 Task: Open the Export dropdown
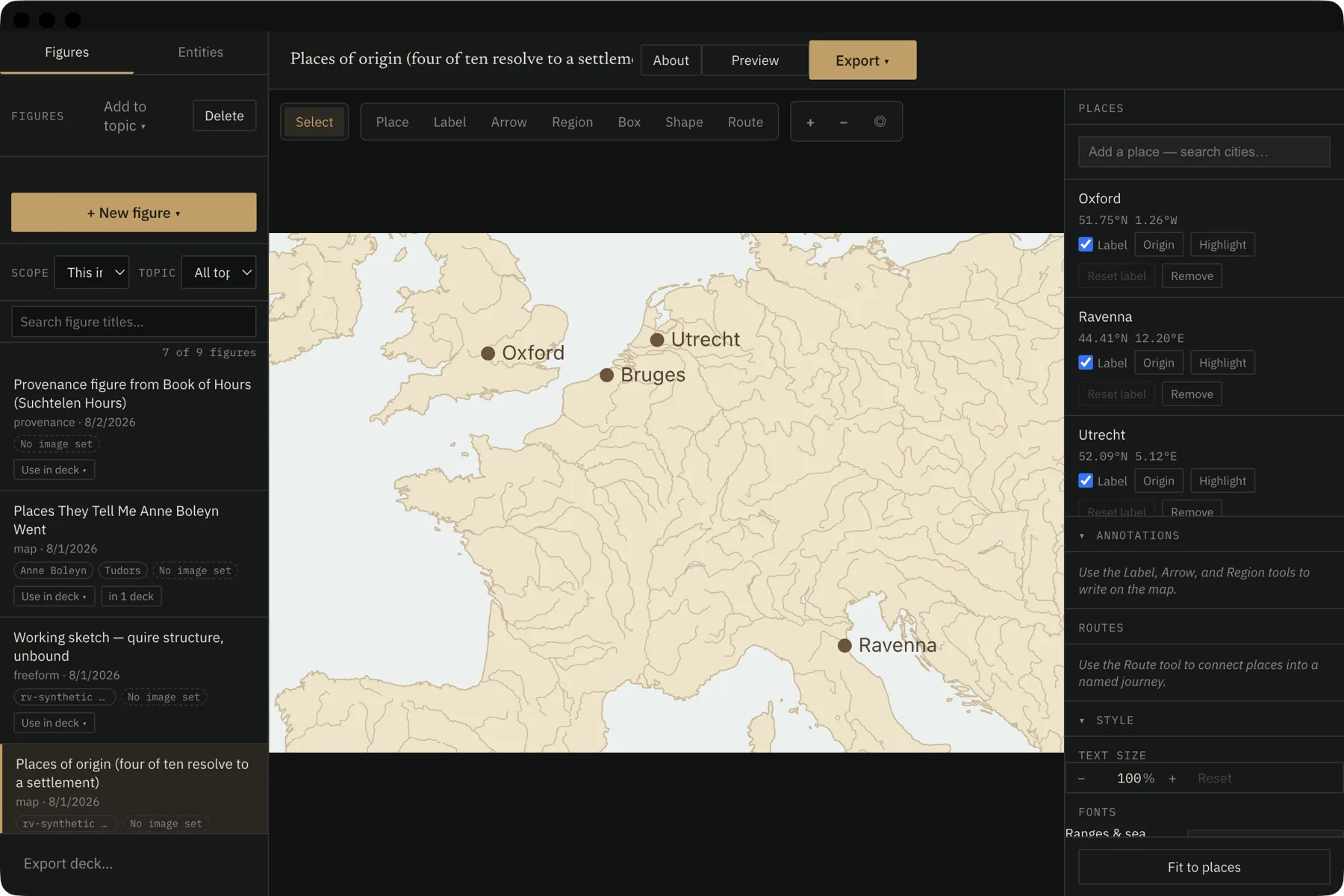[x=862, y=60]
